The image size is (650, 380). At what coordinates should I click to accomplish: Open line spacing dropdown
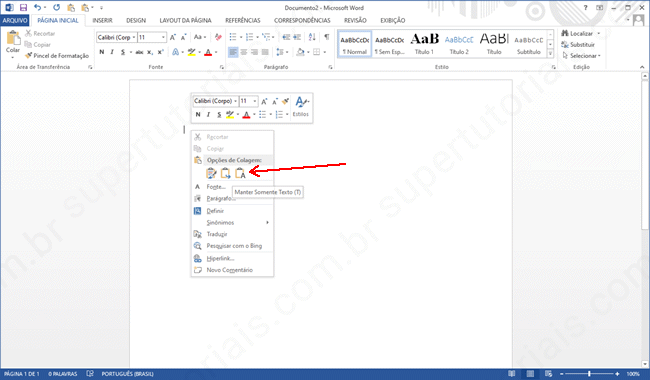coord(282,52)
